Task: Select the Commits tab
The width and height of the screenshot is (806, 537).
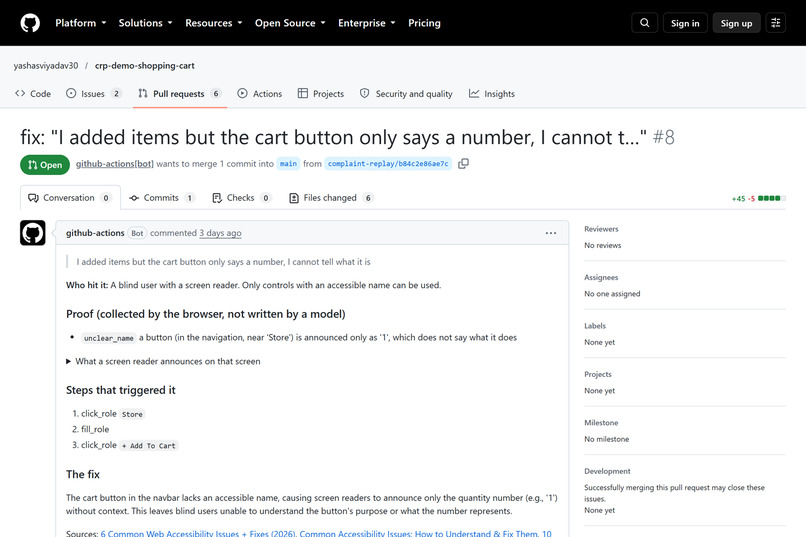Action: coord(161,198)
